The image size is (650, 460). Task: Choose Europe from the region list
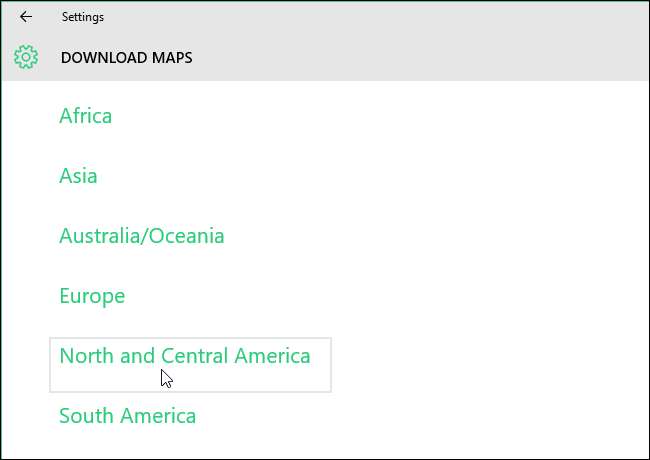(x=92, y=296)
